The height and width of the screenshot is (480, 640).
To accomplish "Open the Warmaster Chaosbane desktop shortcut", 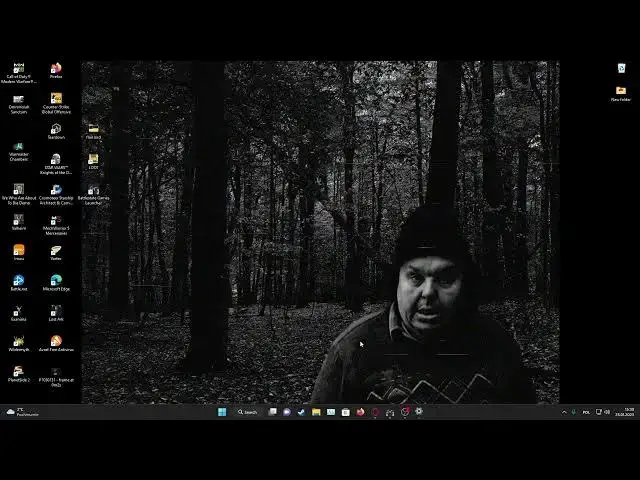I will pos(19,152).
